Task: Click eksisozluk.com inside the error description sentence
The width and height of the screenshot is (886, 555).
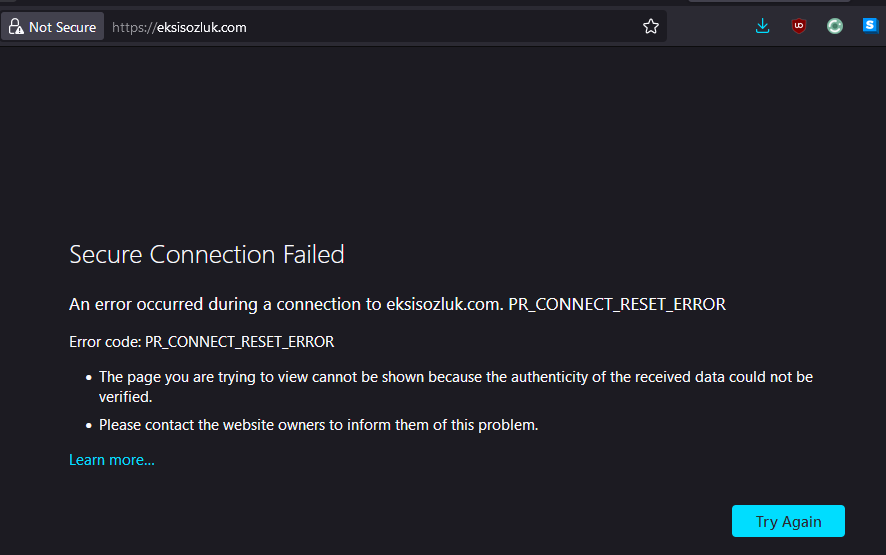Action: click(445, 304)
